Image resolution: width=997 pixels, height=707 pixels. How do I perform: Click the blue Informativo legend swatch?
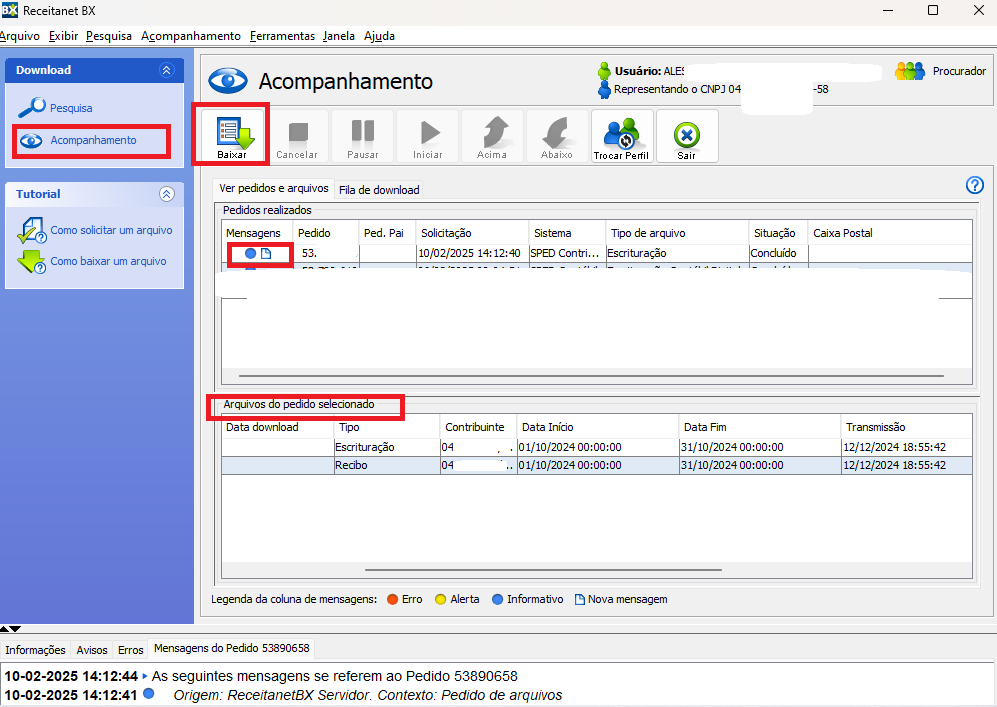[x=497, y=600]
